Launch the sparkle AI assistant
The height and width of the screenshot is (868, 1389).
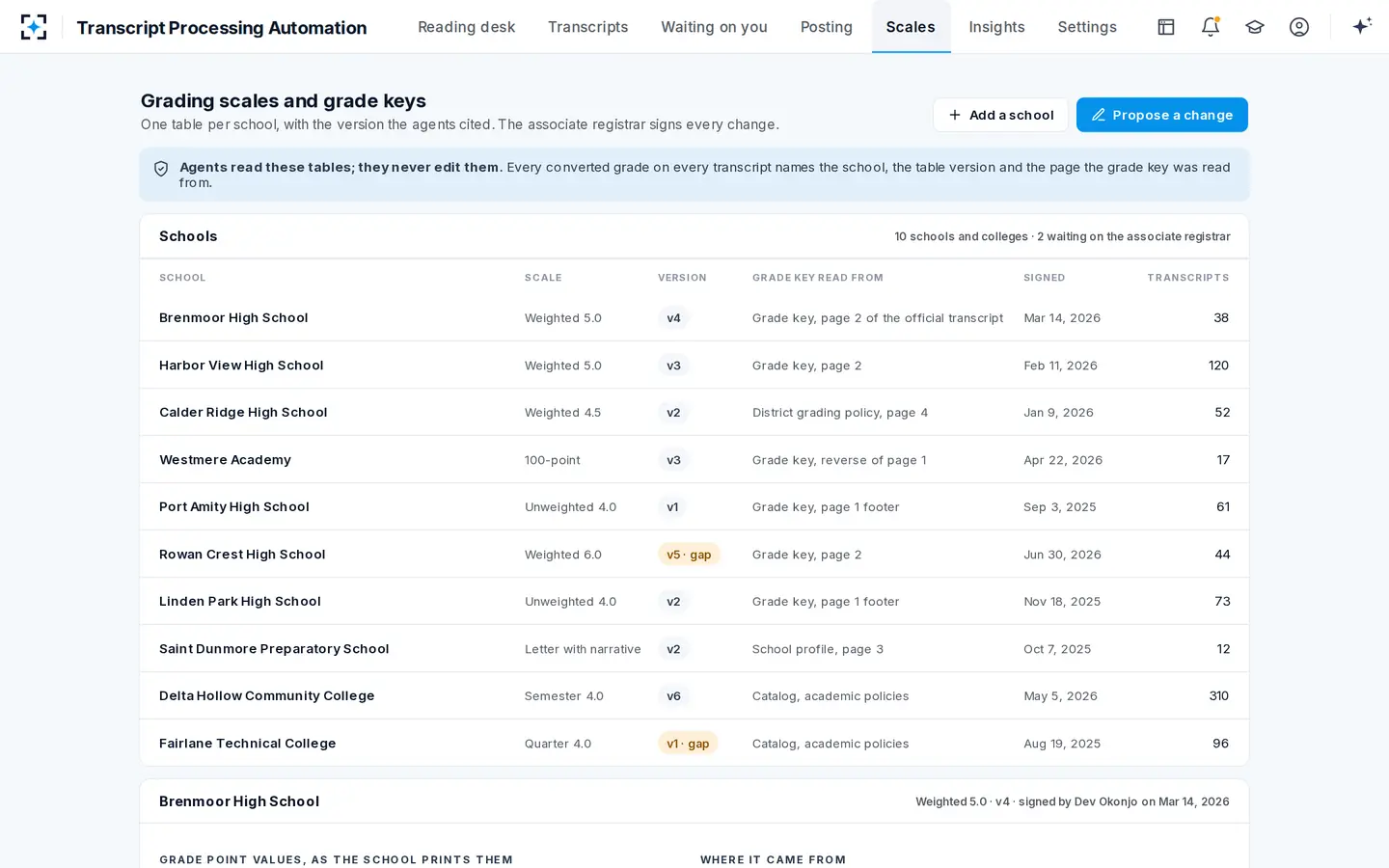point(1362,27)
